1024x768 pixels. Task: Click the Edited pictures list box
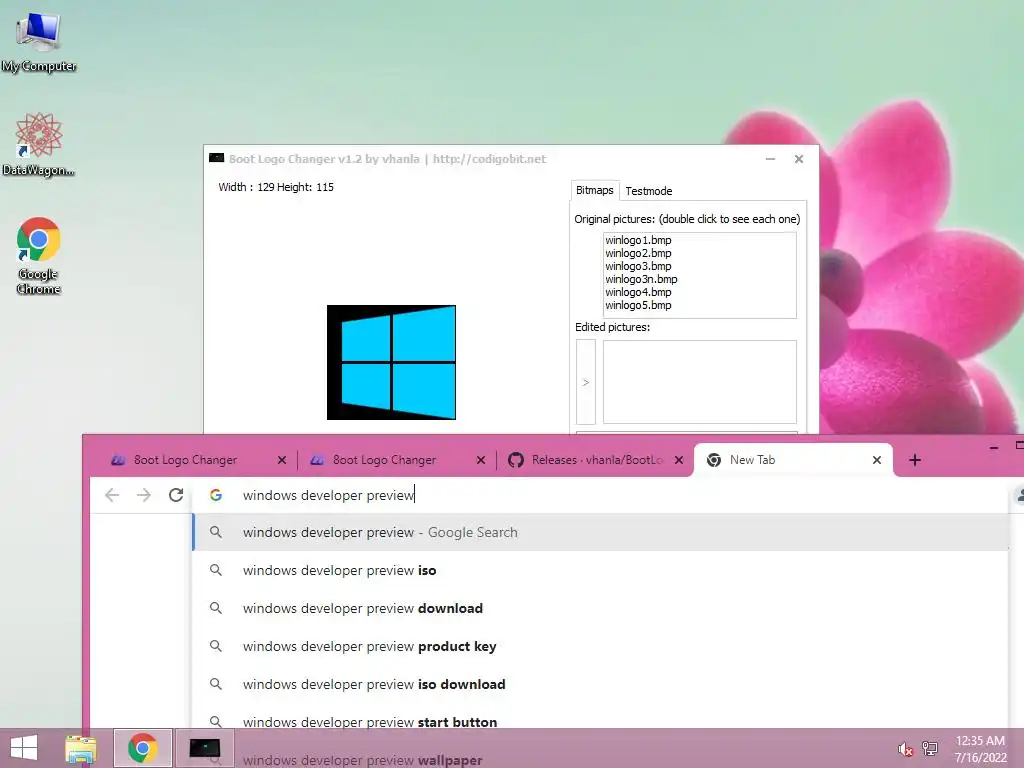[699, 382]
